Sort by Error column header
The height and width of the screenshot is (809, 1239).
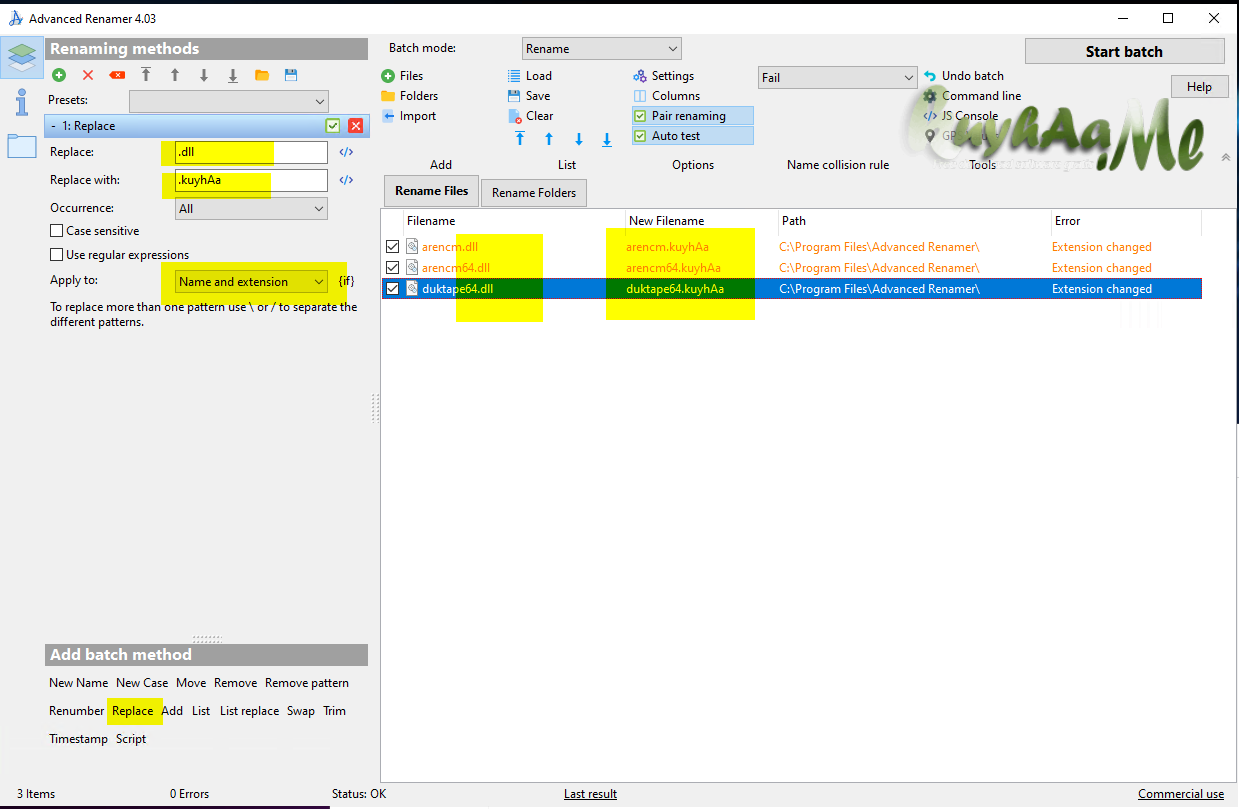[x=1126, y=221]
